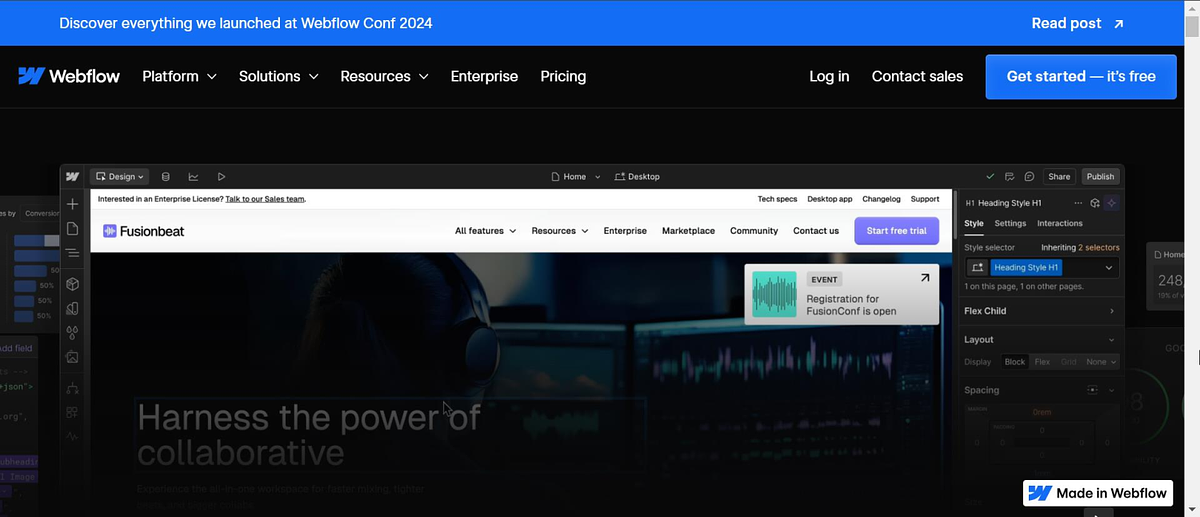Select Block display option
Image resolution: width=1200 pixels, height=517 pixels.
1015,362
